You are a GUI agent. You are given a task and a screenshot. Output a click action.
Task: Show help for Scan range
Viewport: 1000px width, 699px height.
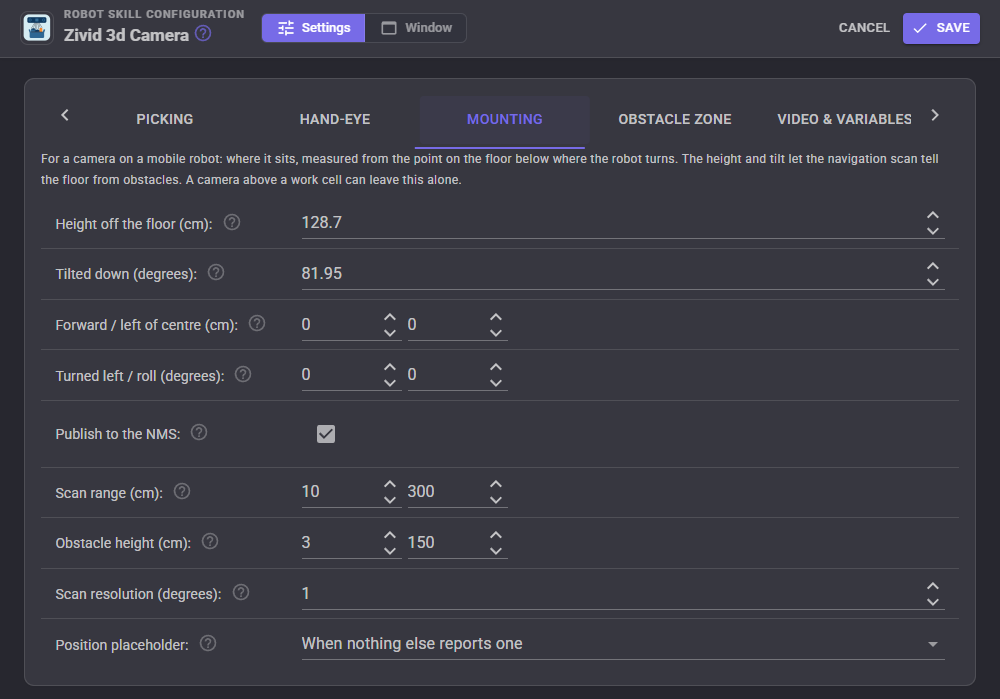(182, 492)
